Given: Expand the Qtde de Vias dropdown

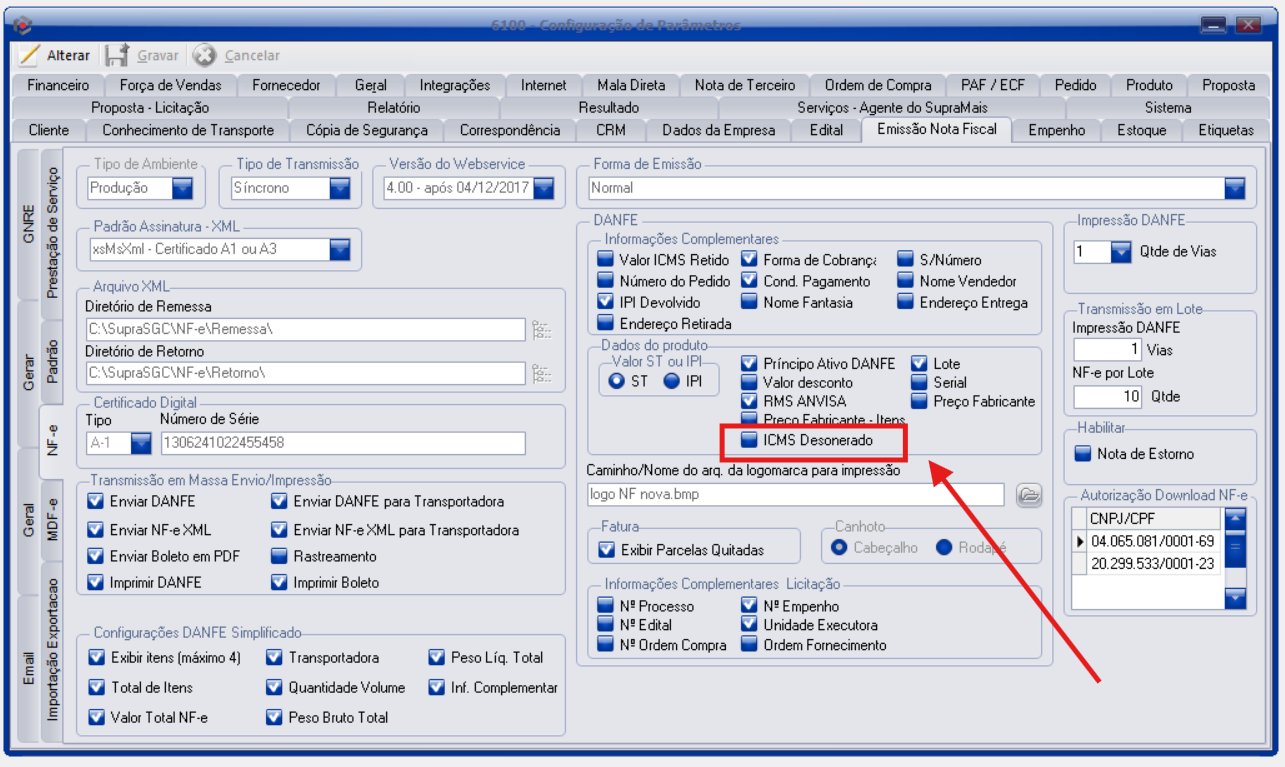Looking at the screenshot, I should [x=1120, y=253].
